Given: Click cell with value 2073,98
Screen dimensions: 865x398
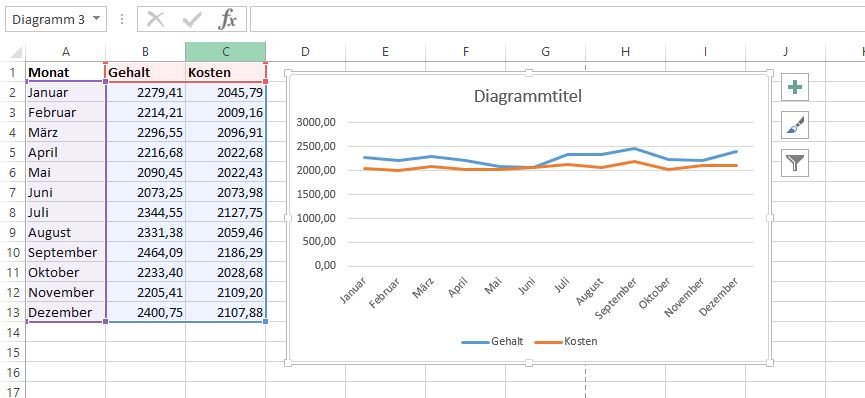Looking at the screenshot, I should [226, 192].
